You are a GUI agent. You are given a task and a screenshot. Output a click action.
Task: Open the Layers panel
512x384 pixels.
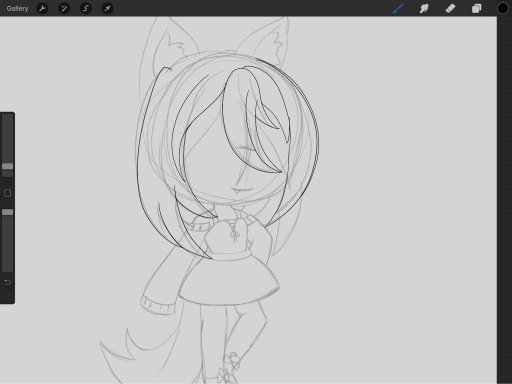476,8
